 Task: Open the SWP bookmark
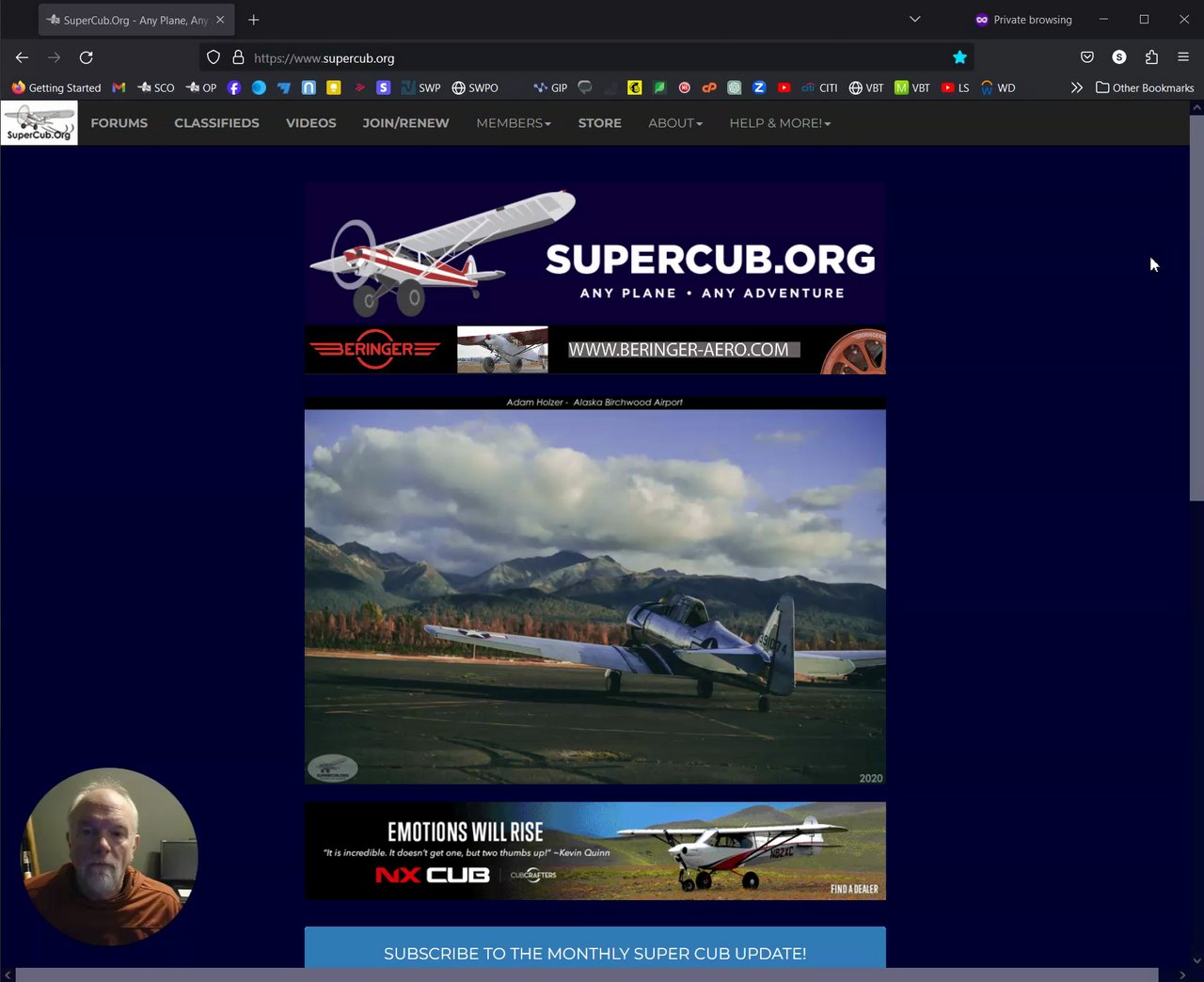[420, 87]
